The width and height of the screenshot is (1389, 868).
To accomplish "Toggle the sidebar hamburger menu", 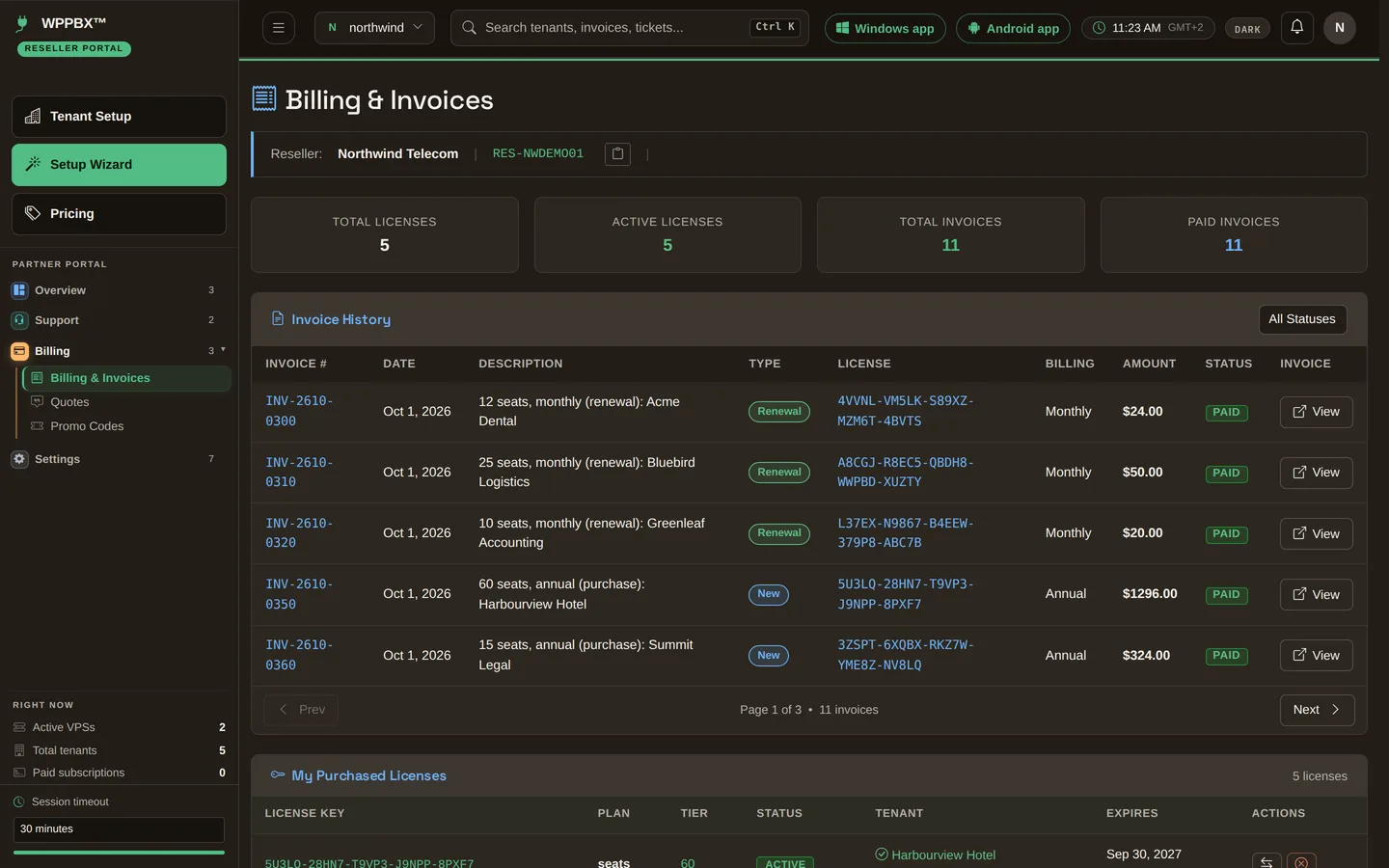I will (278, 28).
